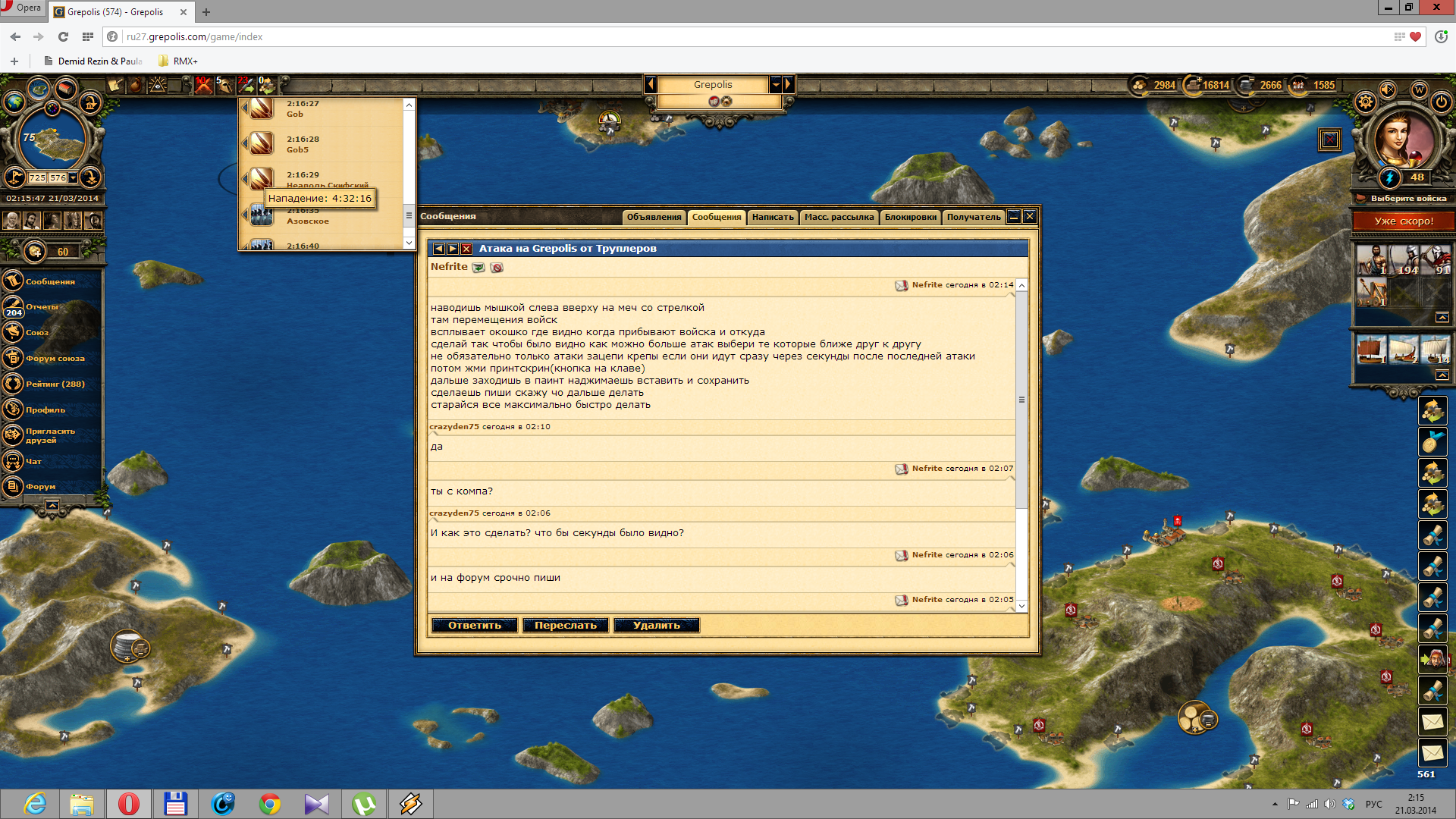Open troop movements sword with arrow icon
This screenshot has width=1456, height=819.
[246, 84]
